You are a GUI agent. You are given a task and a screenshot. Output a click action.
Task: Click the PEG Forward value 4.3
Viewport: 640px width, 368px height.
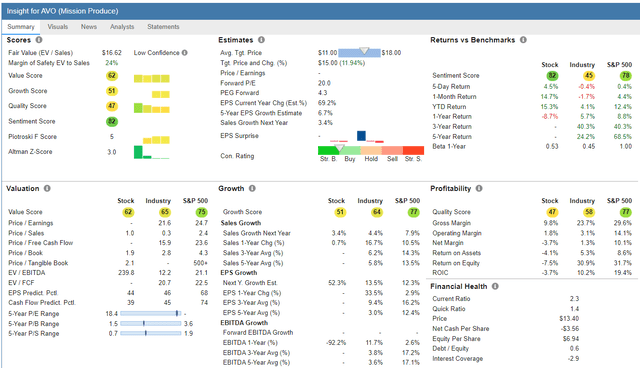tap(322, 93)
